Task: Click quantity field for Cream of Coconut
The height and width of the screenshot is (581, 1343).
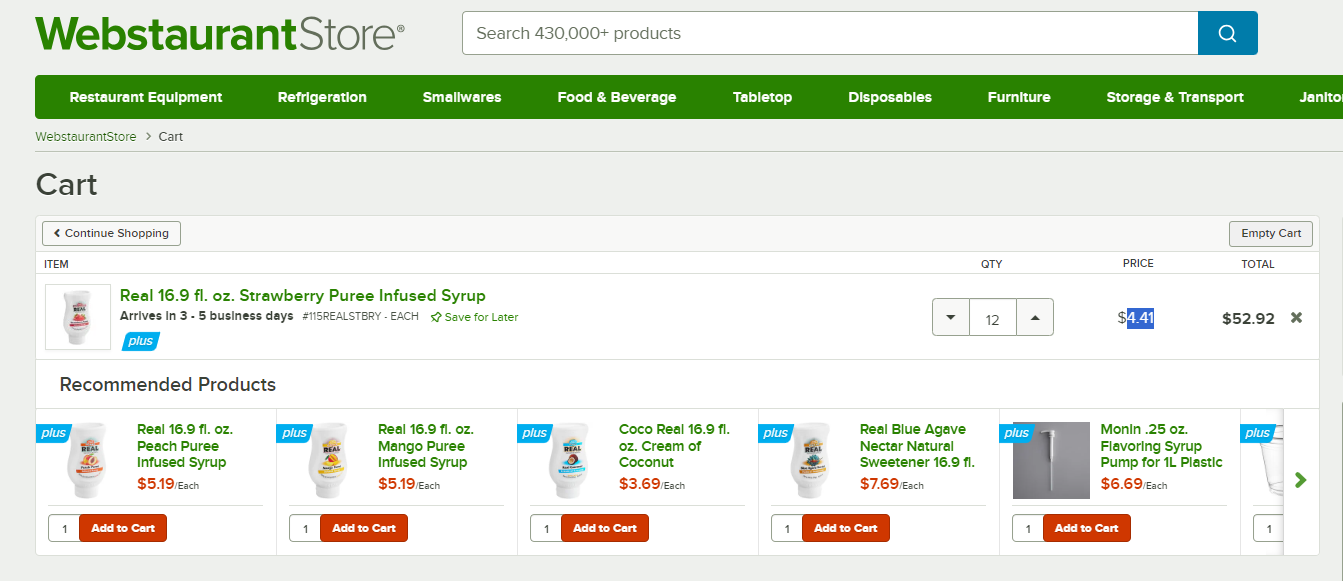Action: pos(546,528)
